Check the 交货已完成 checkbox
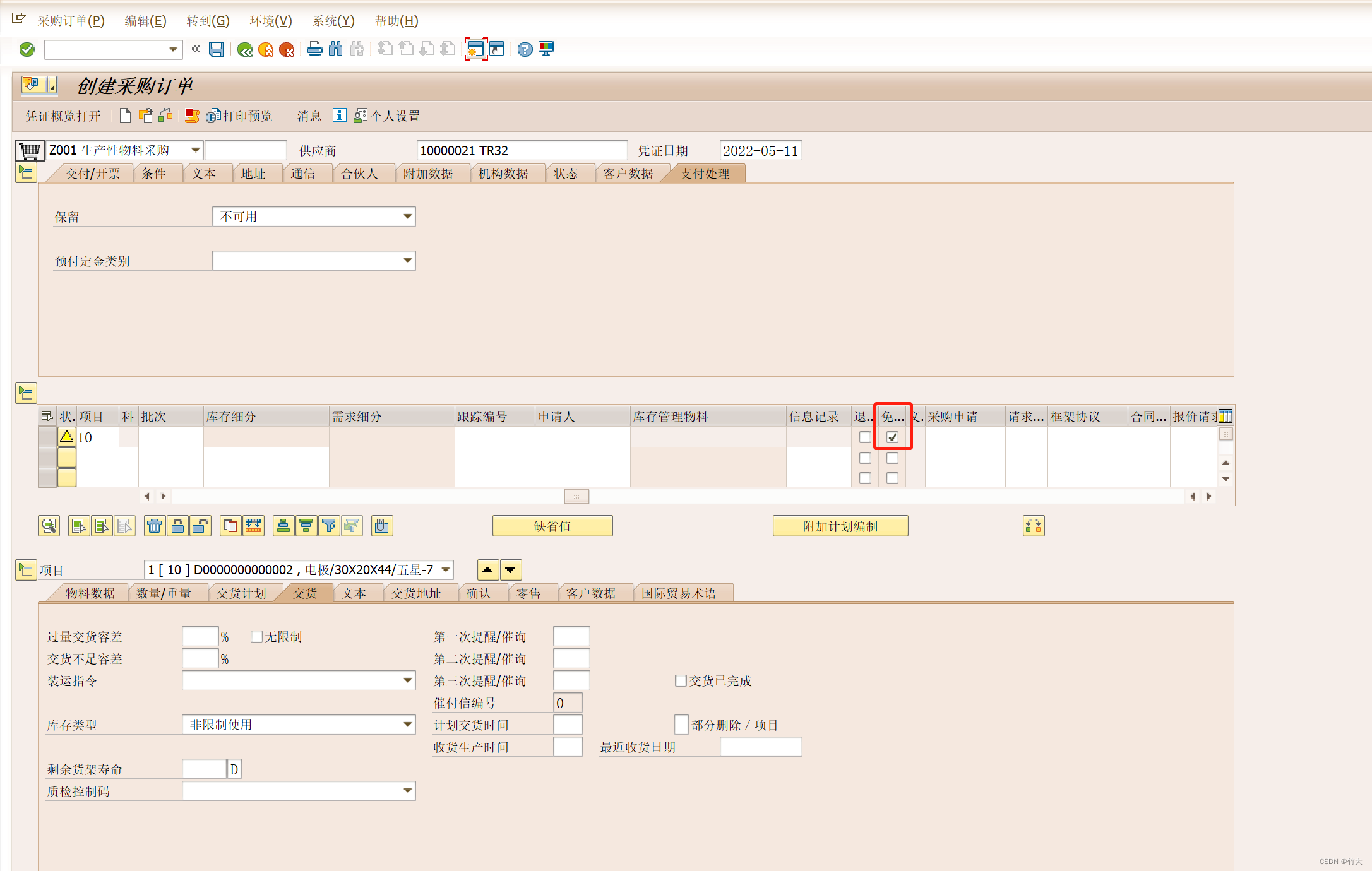Viewport: 1372px width, 871px height. click(x=681, y=681)
